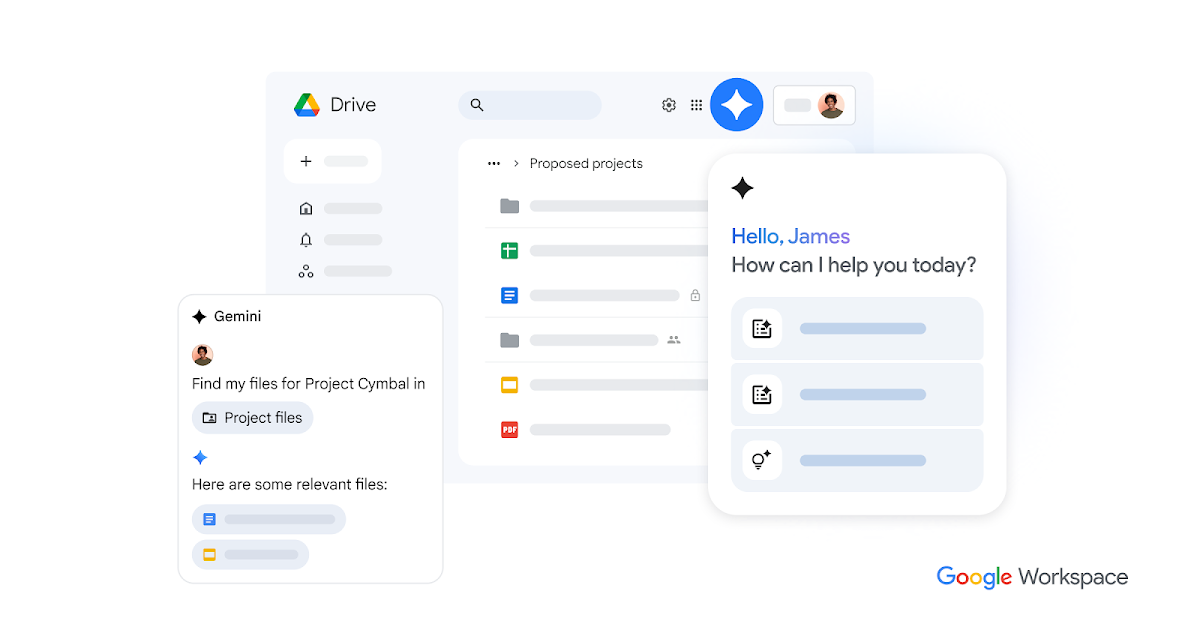The image size is (1200, 630).
Task: Click the Google Drive logo
Action: 306,105
